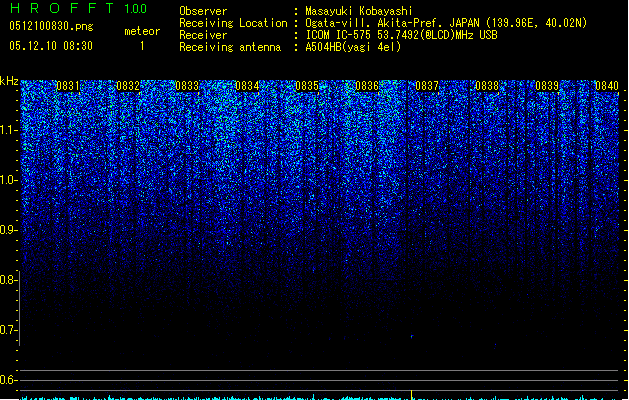Click the 1.0 kHz axis label
Viewport: 629px width, 400px height.
point(8,180)
